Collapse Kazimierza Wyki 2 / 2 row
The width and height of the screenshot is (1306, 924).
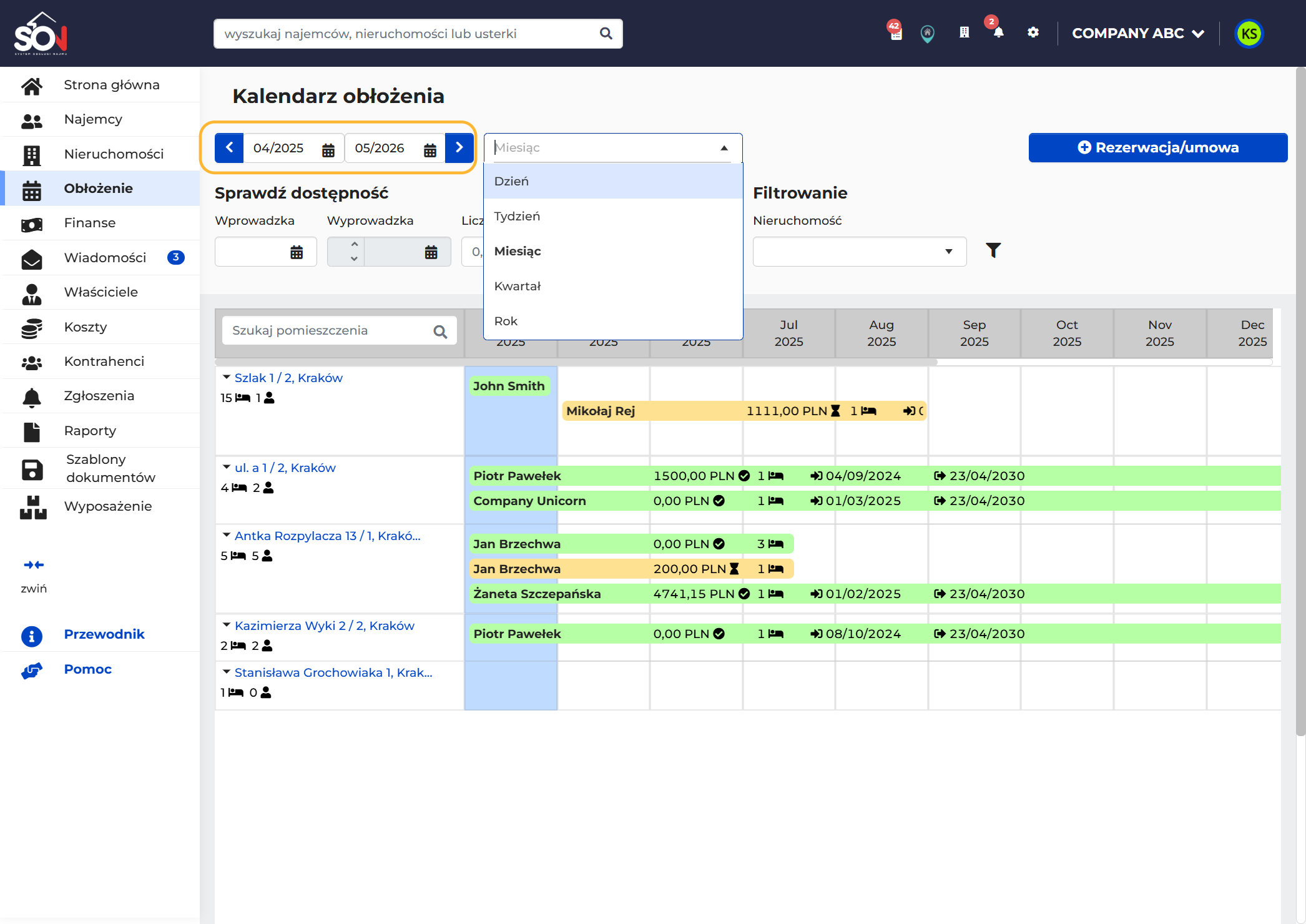click(x=227, y=625)
